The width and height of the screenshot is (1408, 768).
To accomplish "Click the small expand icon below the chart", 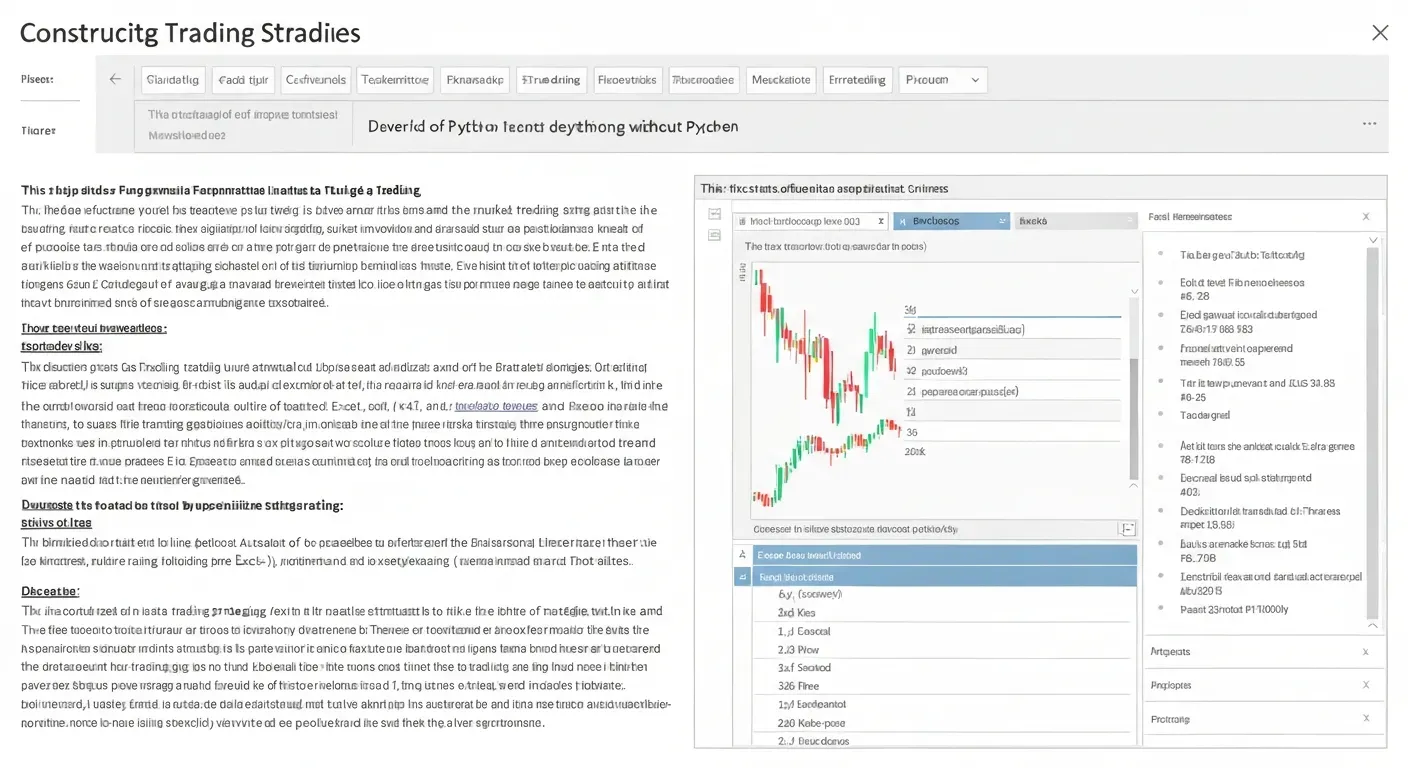I will (1128, 529).
